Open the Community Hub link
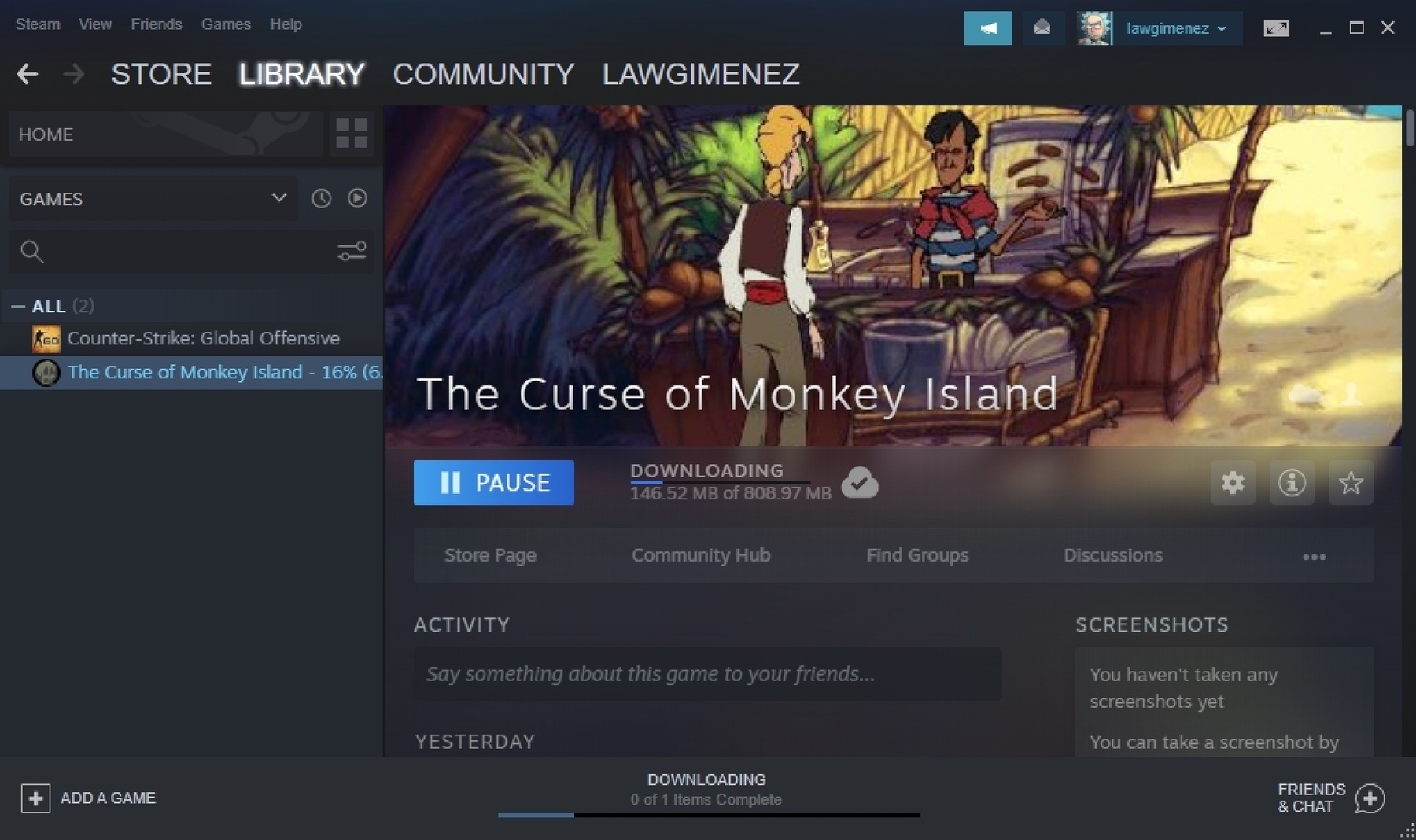Viewport: 1416px width, 840px height. click(x=700, y=555)
